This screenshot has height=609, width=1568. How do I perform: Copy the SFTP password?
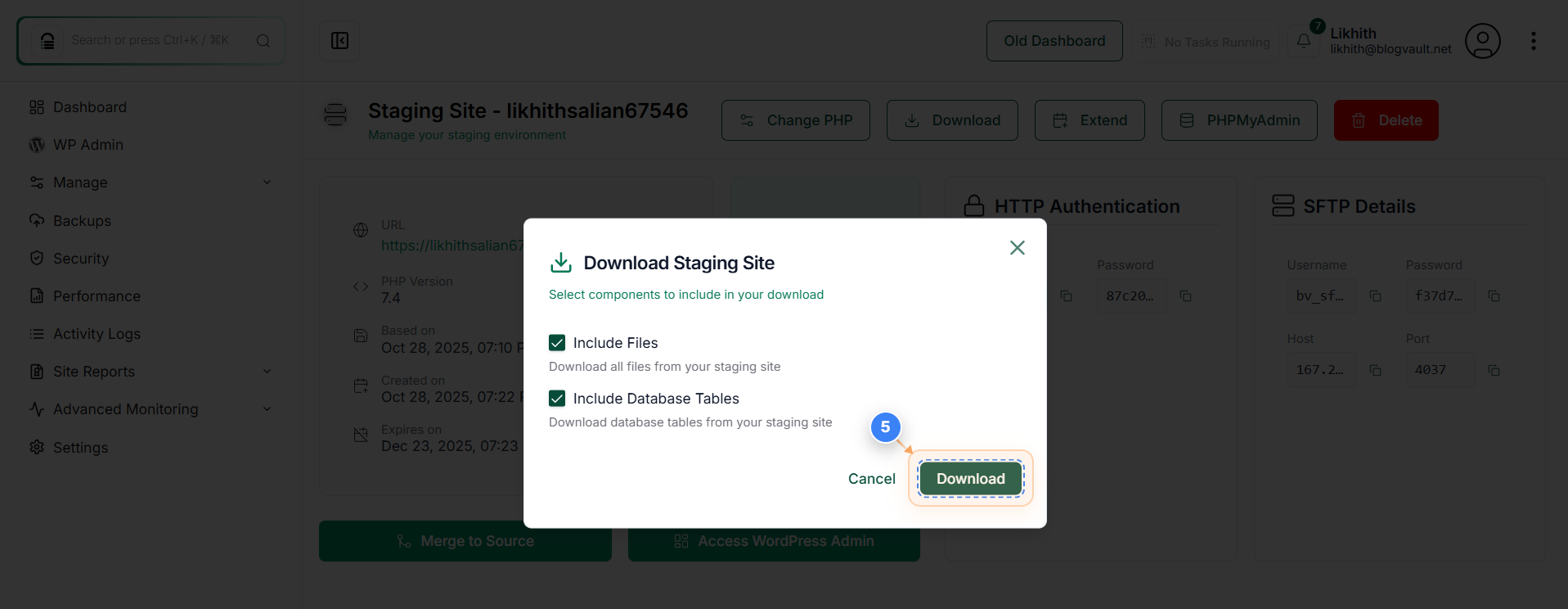click(x=1494, y=296)
